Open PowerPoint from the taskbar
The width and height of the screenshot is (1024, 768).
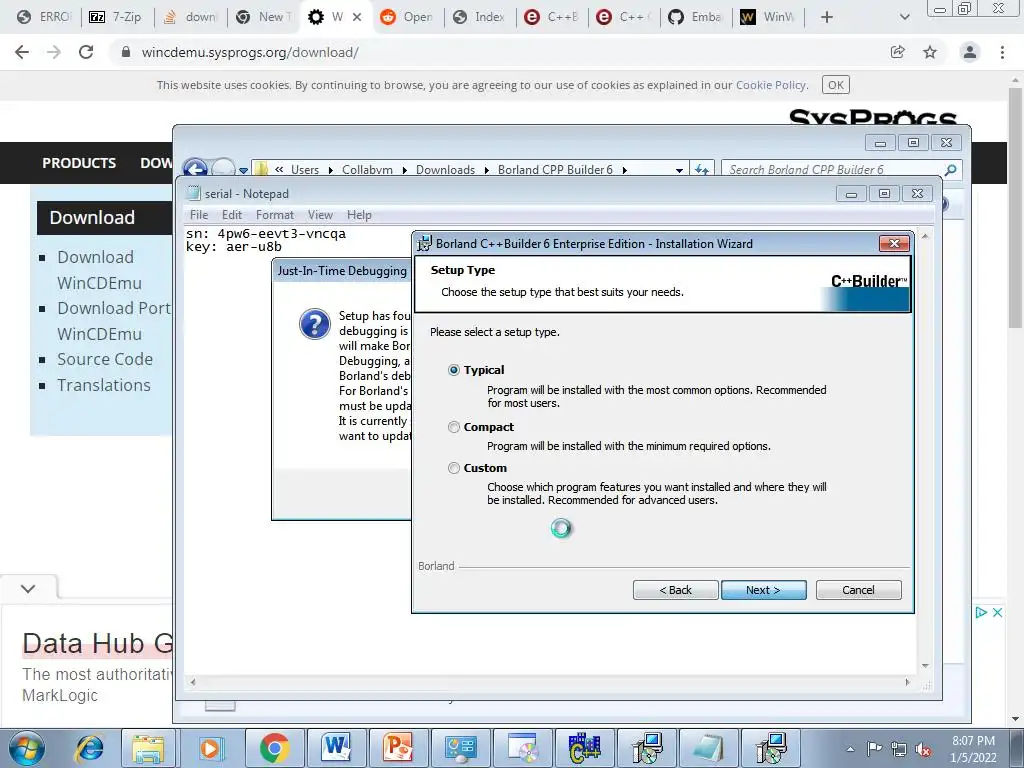398,748
